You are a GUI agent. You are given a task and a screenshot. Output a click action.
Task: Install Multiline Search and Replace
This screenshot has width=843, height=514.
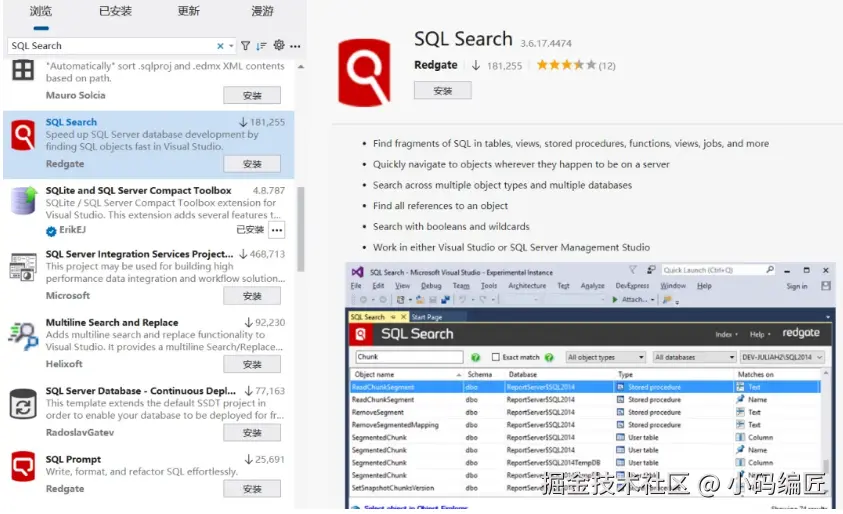point(252,365)
